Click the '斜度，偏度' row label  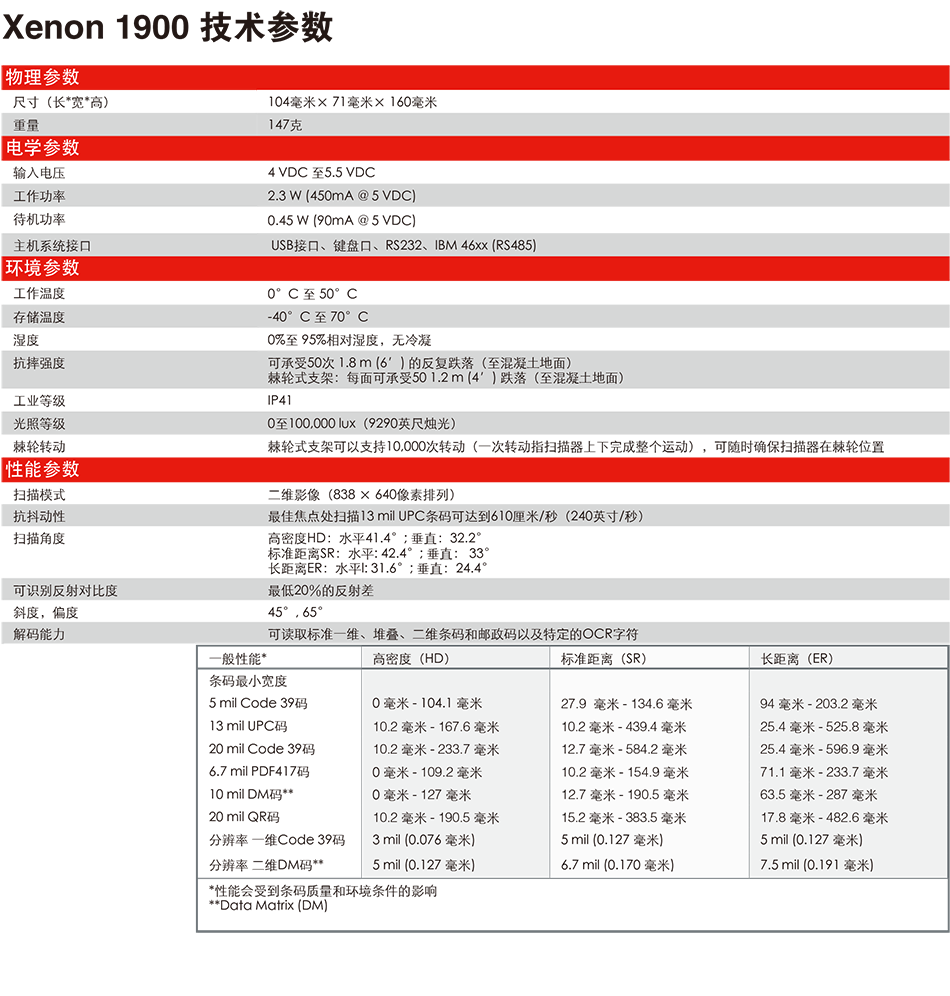[x=46, y=613]
